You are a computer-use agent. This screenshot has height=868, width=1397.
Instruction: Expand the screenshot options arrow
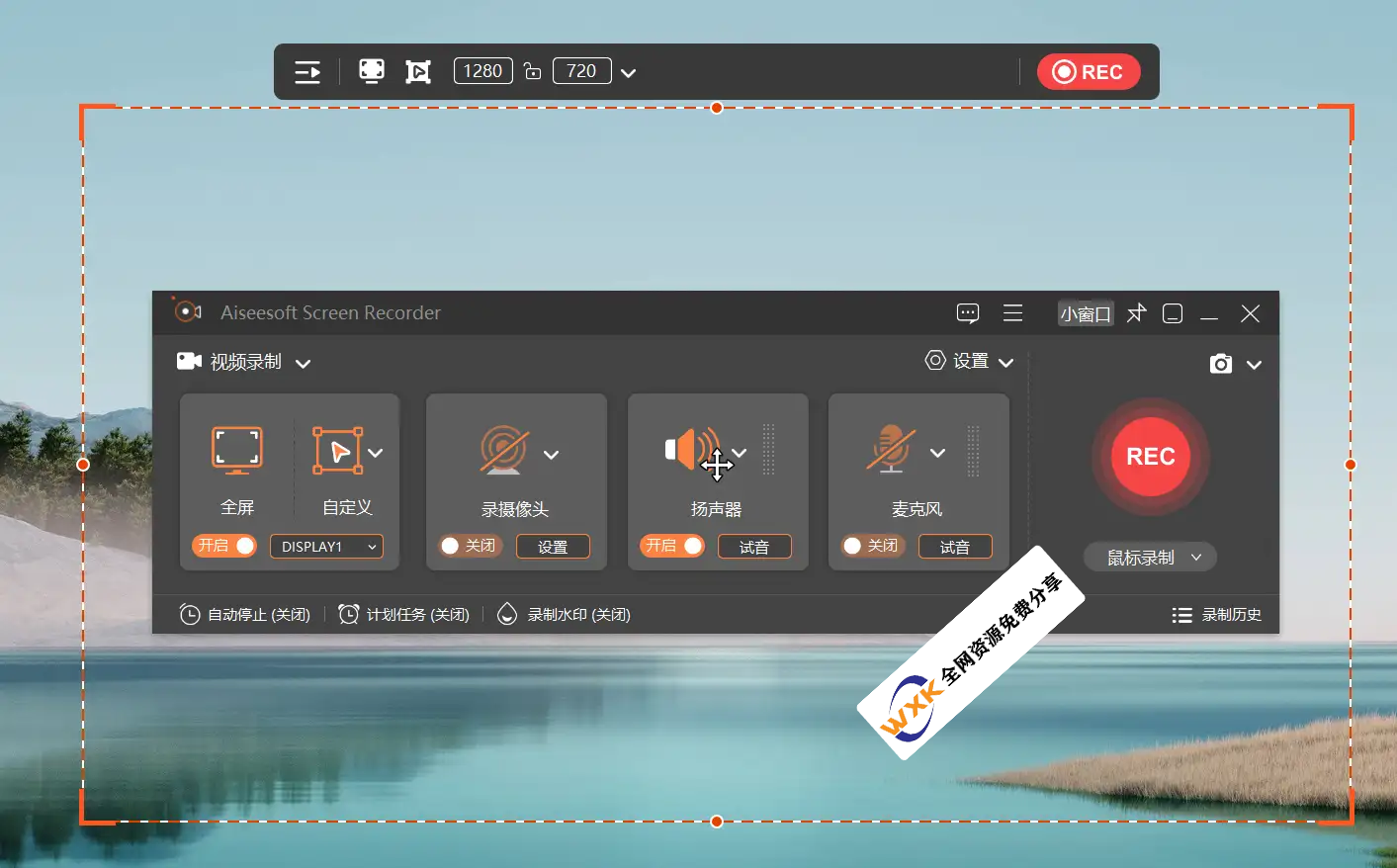[1254, 365]
